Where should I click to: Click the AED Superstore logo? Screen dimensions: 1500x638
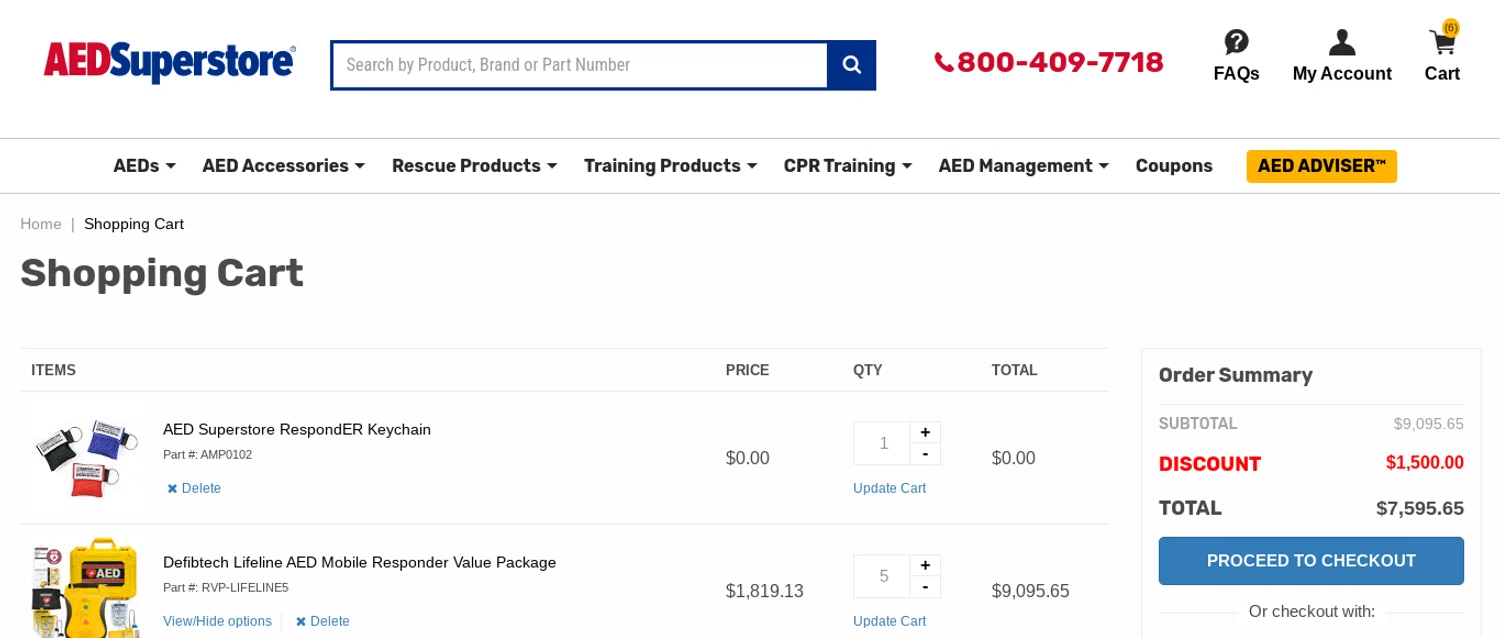[169, 63]
